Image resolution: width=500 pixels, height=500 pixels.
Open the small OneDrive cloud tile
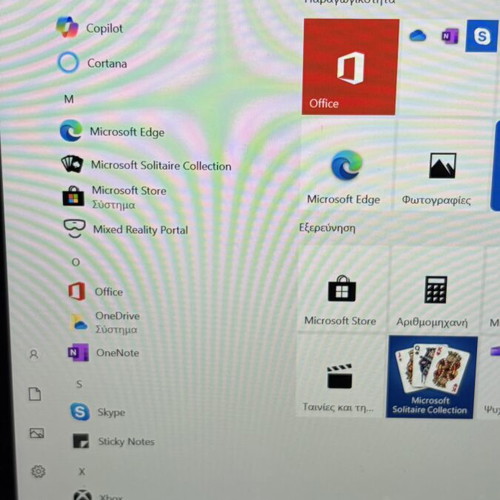coord(417,35)
